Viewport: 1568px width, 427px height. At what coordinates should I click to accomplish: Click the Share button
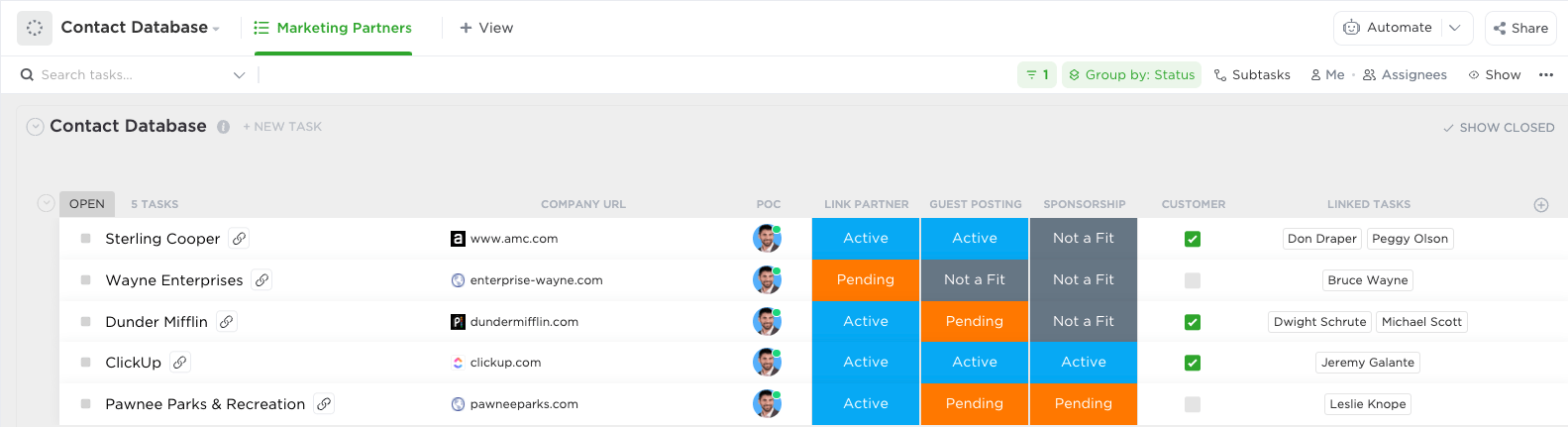pyautogui.click(x=1520, y=28)
